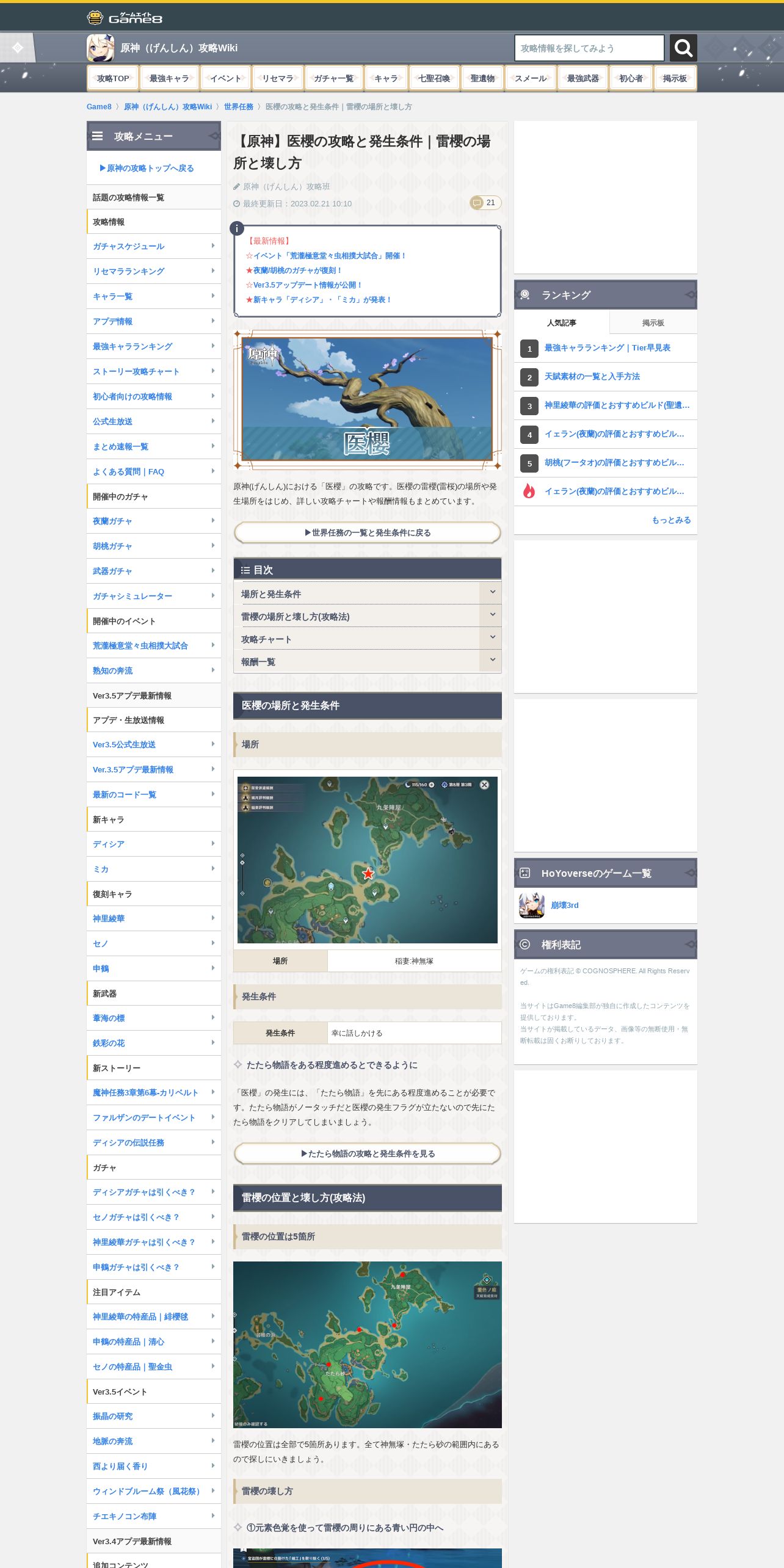The image size is (784, 1568).
Task: Click the arrow next to 夜蘭ガチャ
Action: 212,521
